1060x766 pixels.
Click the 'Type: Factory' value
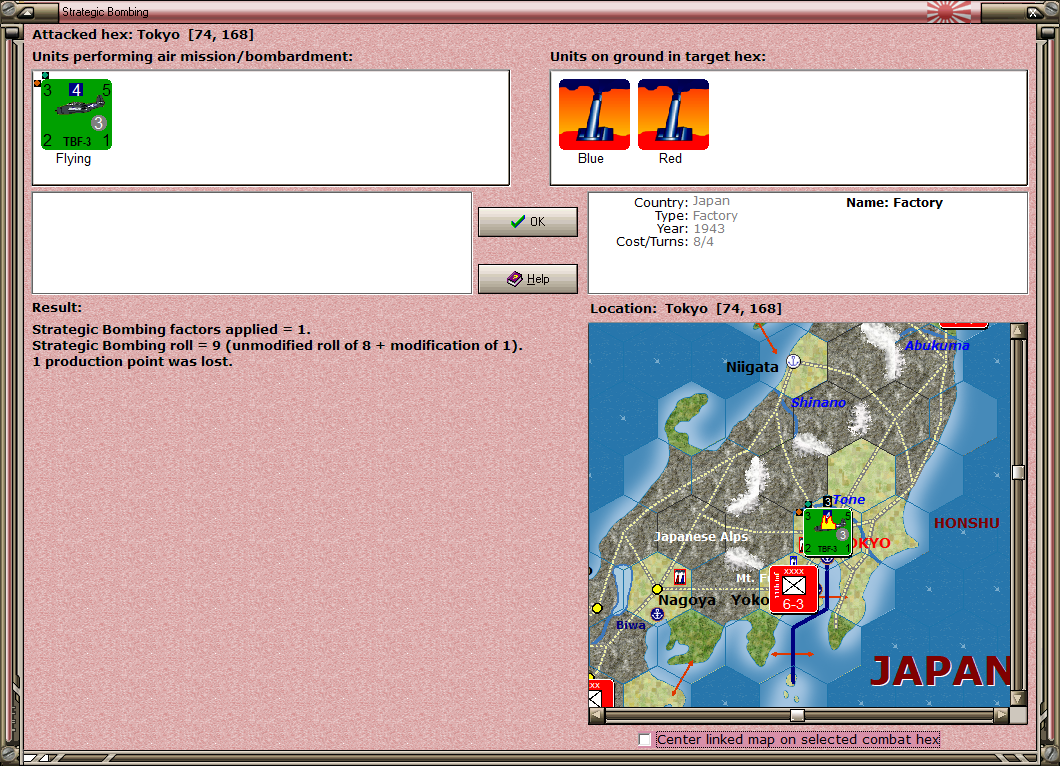coord(715,216)
